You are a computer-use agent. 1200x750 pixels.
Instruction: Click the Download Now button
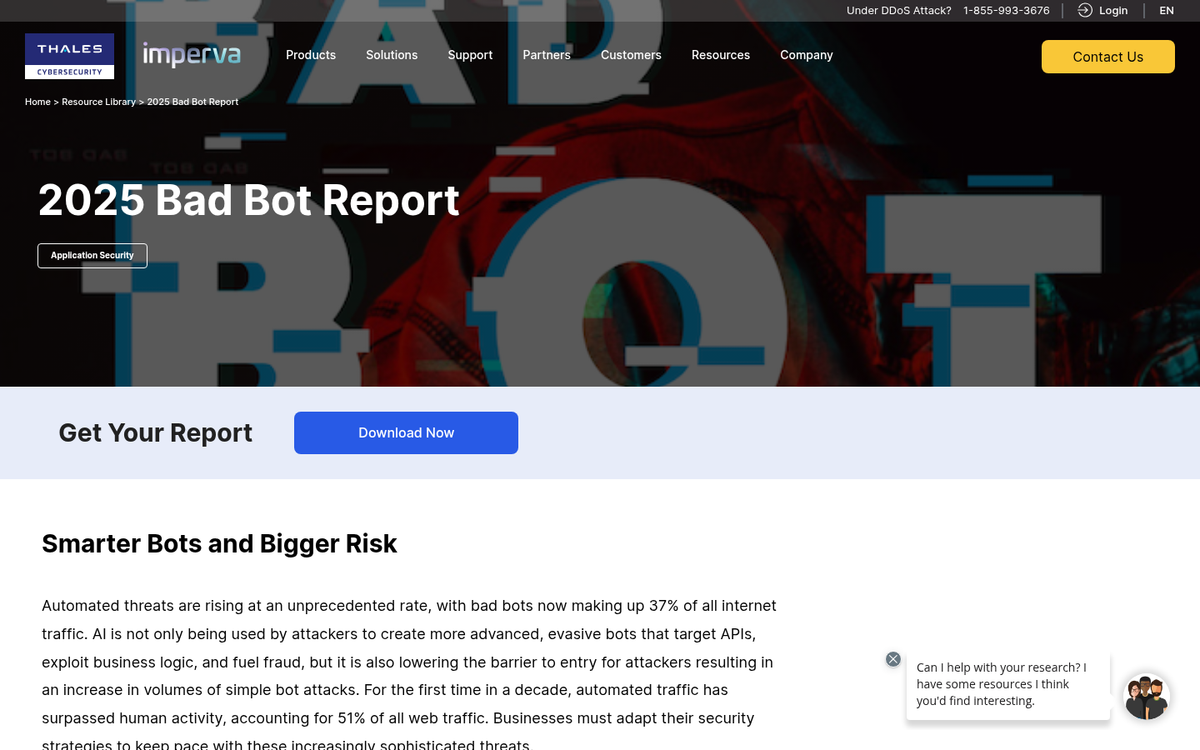406,433
